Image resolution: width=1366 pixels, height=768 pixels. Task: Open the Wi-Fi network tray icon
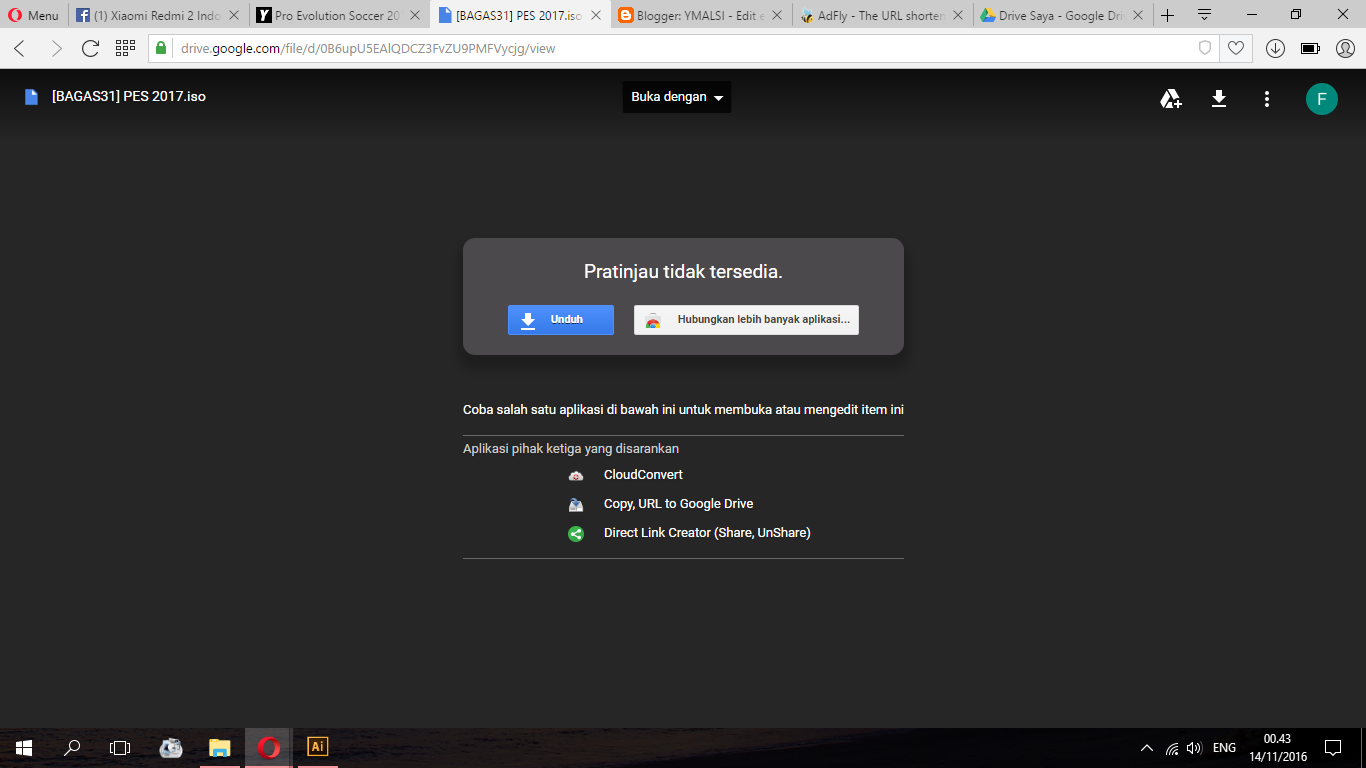pyautogui.click(x=1172, y=748)
